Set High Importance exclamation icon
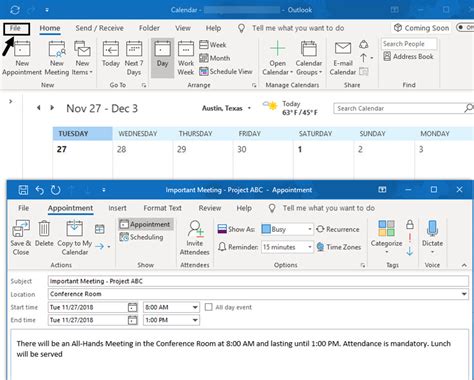Image resolution: width=474 pixels, height=380 pixels. [x=410, y=238]
